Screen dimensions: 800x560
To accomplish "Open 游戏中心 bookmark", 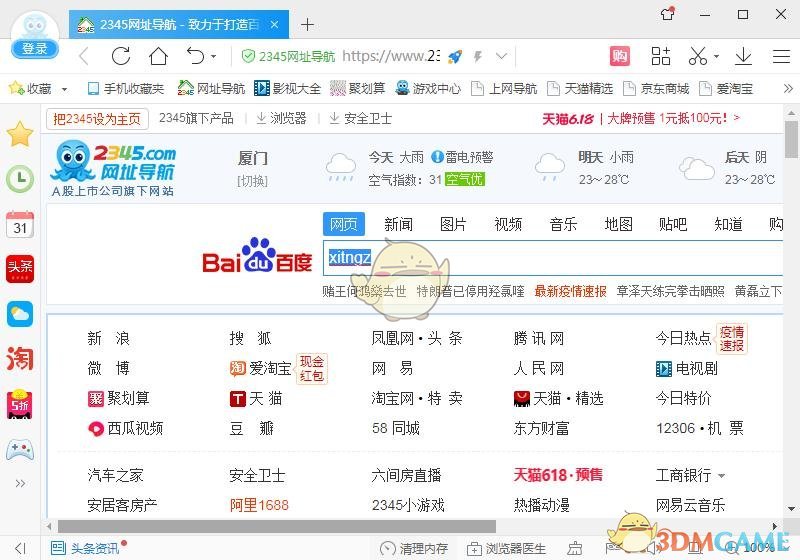I will (x=428, y=89).
